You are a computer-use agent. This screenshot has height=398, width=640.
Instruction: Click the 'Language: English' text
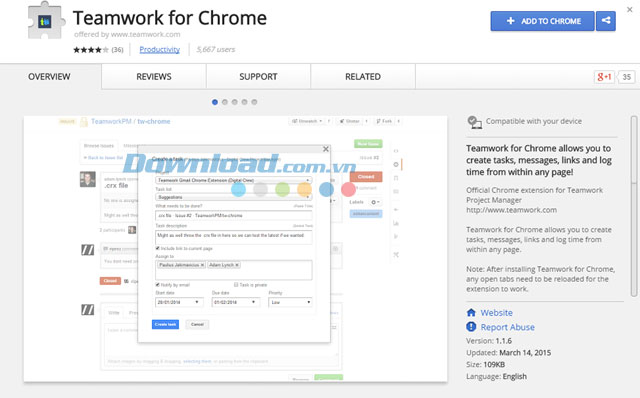pyautogui.click(x=496, y=376)
